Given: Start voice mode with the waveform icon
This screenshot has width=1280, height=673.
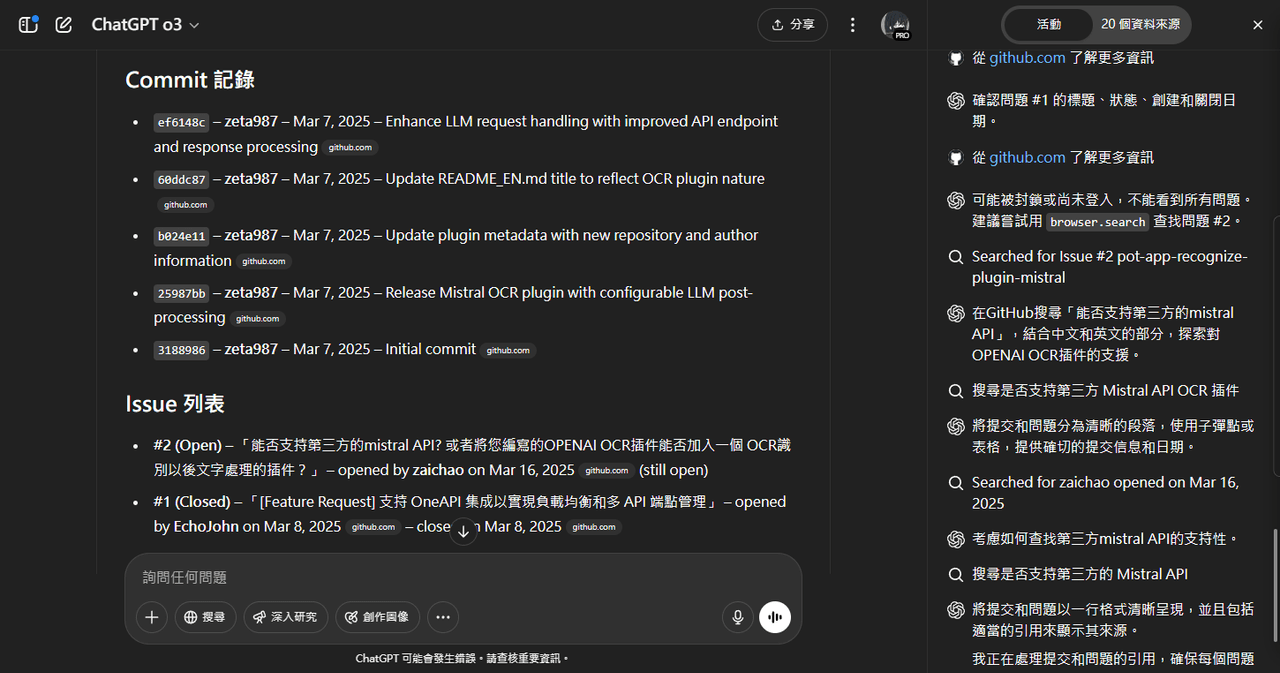Looking at the screenshot, I should pyautogui.click(x=775, y=617).
